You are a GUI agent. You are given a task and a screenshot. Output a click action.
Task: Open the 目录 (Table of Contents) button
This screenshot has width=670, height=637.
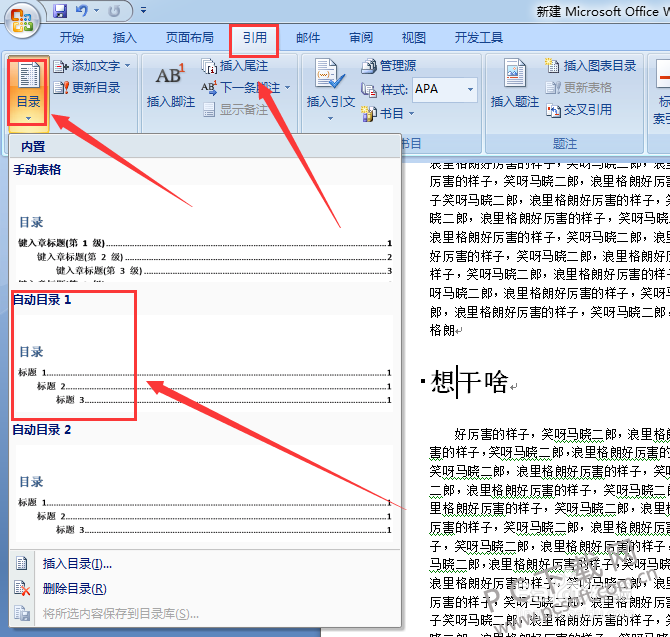[x=28, y=89]
